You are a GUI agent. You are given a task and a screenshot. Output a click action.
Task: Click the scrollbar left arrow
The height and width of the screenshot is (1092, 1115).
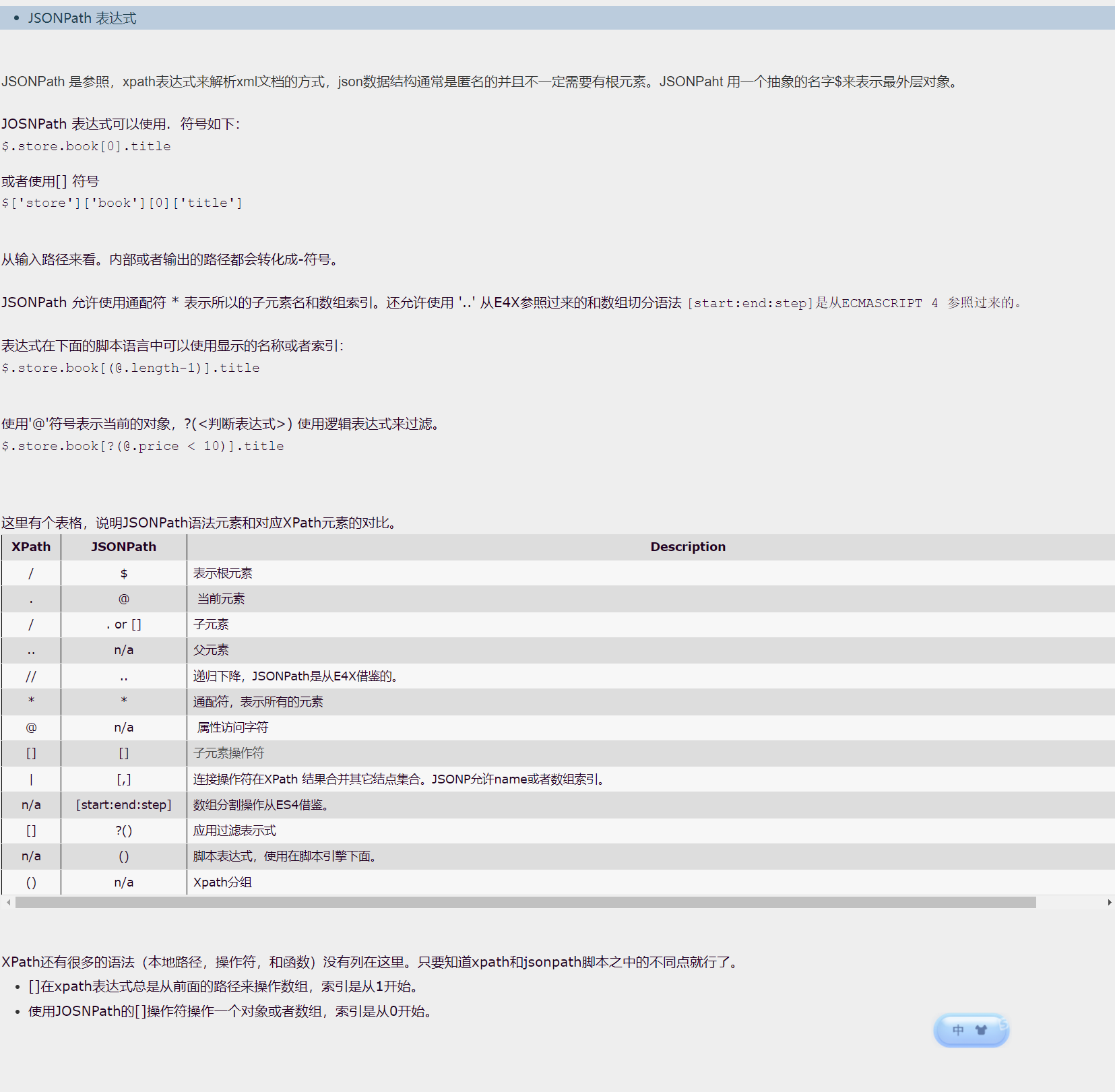(x=8, y=902)
